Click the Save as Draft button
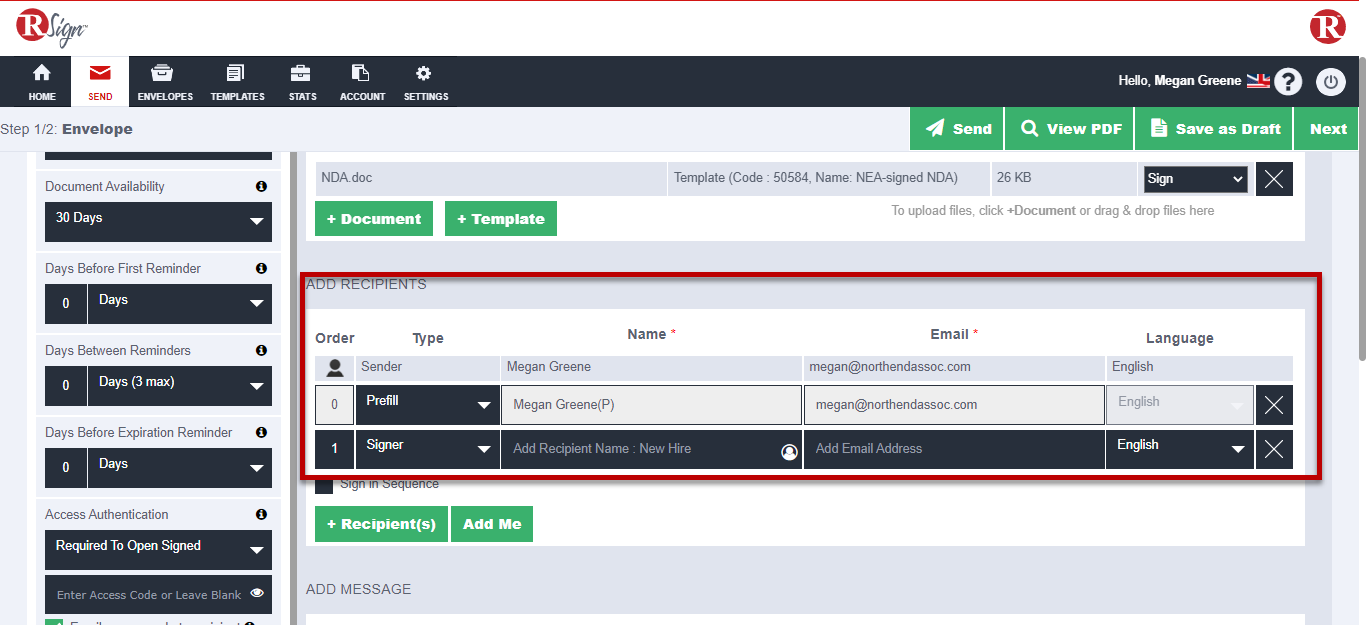 point(1215,129)
